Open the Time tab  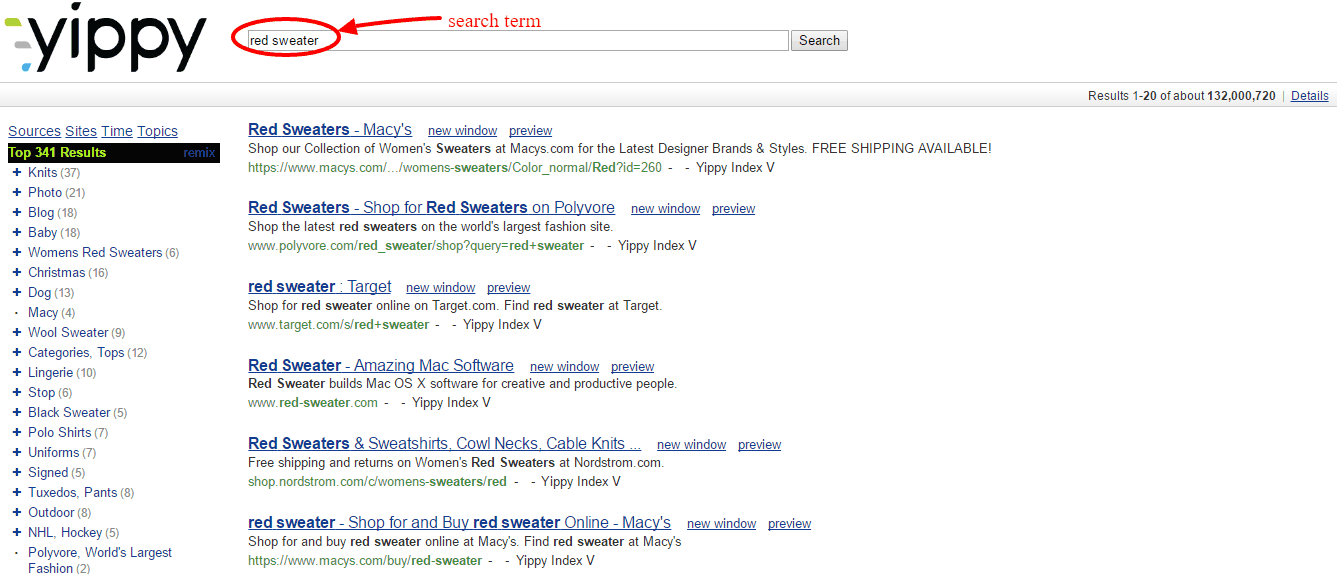pyautogui.click(x=117, y=131)
